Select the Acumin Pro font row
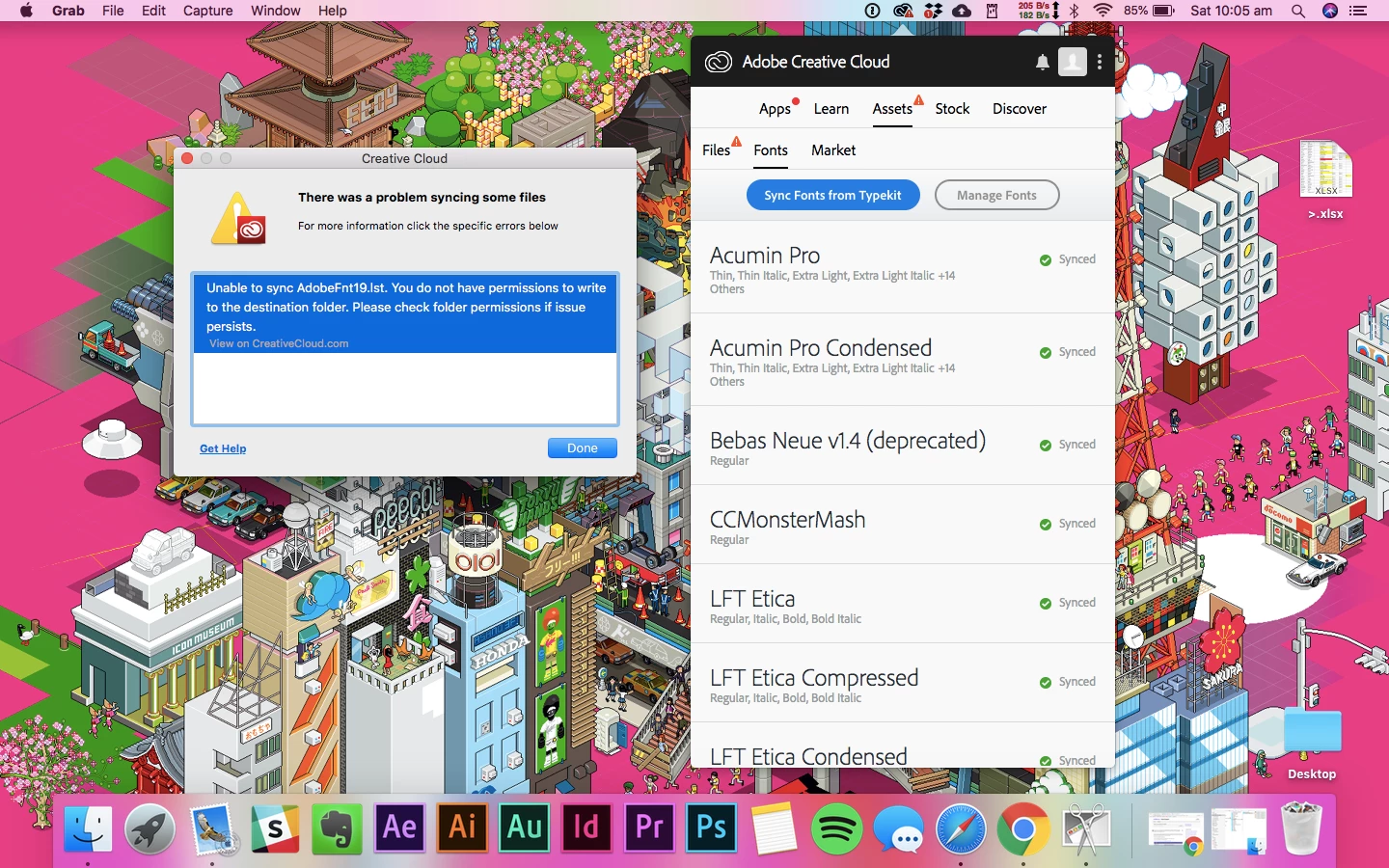1389x868 pixels. (x=903, y=268)
